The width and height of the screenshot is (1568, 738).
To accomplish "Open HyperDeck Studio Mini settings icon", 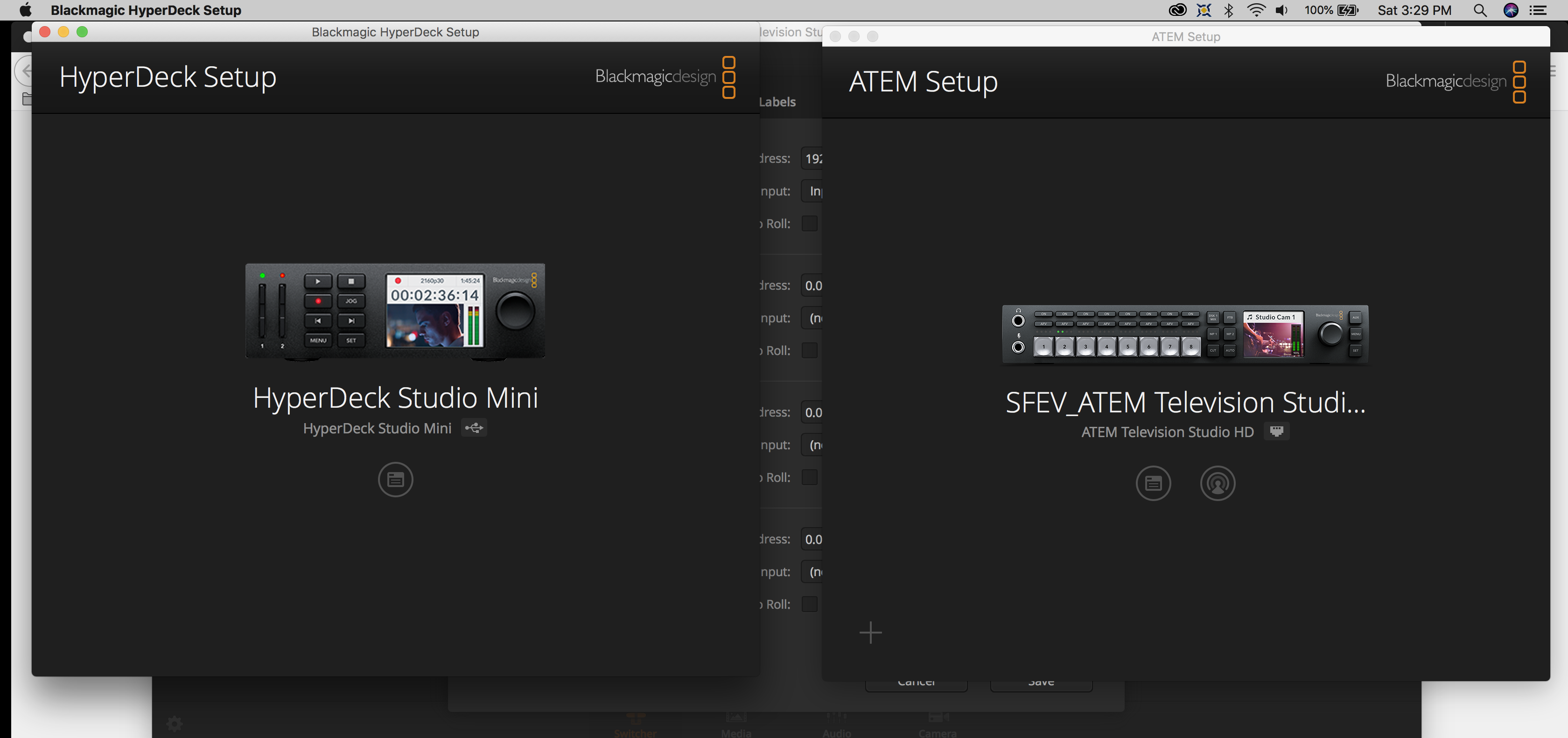I will click(396, 480).
